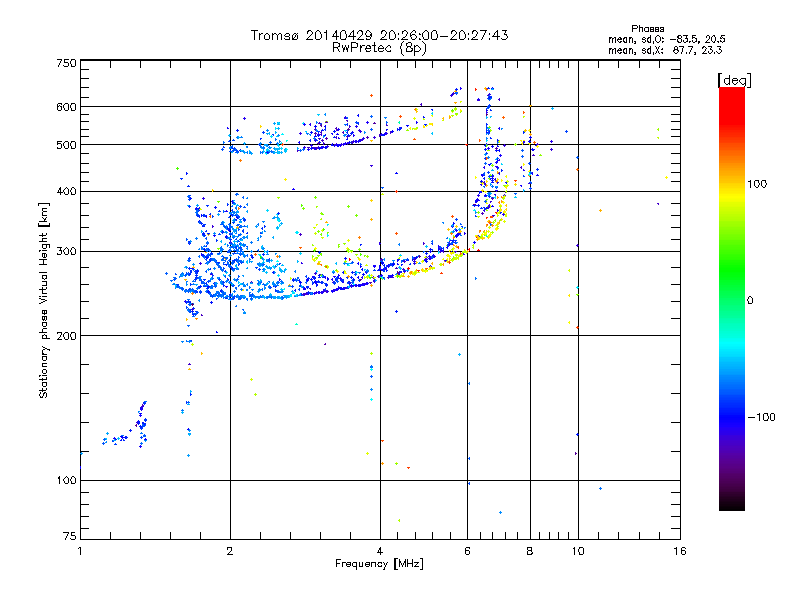Click the y-axis tick label '100'
Viewport: 800px width, 600px height.
pyautogui.click(x=66, y=480)
